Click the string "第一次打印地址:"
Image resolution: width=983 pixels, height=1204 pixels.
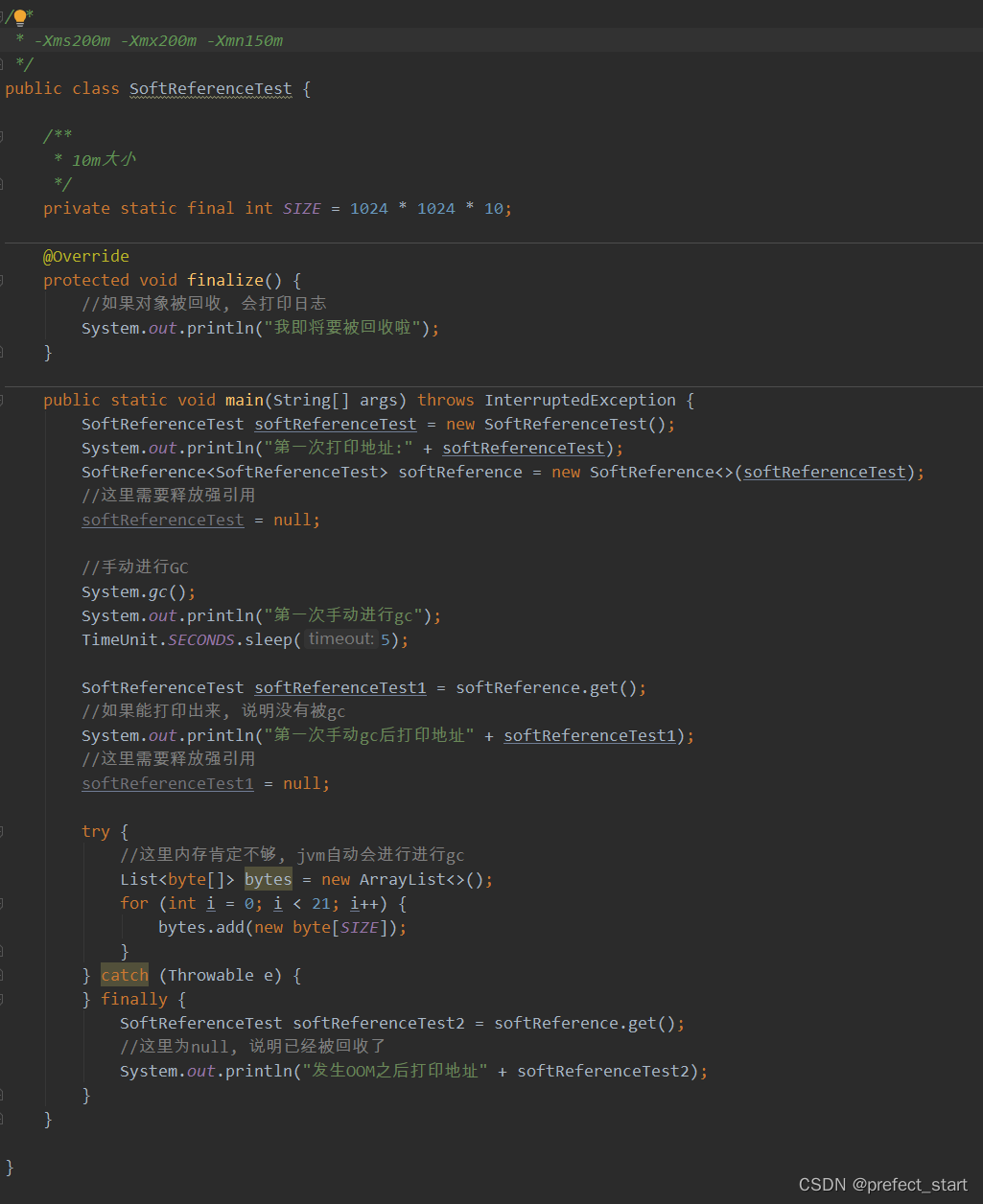coord(339,448)
